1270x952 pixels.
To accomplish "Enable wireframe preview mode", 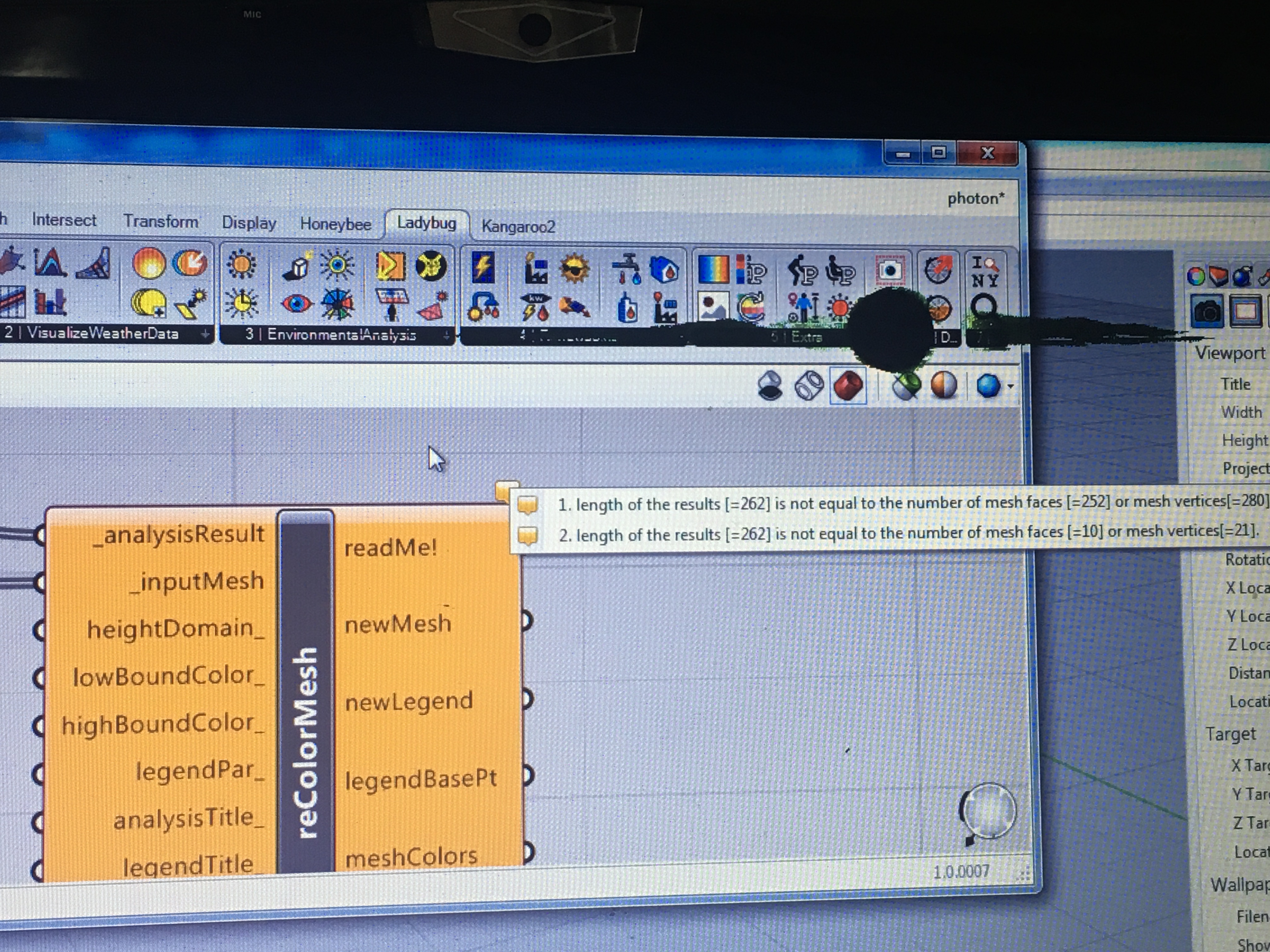I will 809,386.
